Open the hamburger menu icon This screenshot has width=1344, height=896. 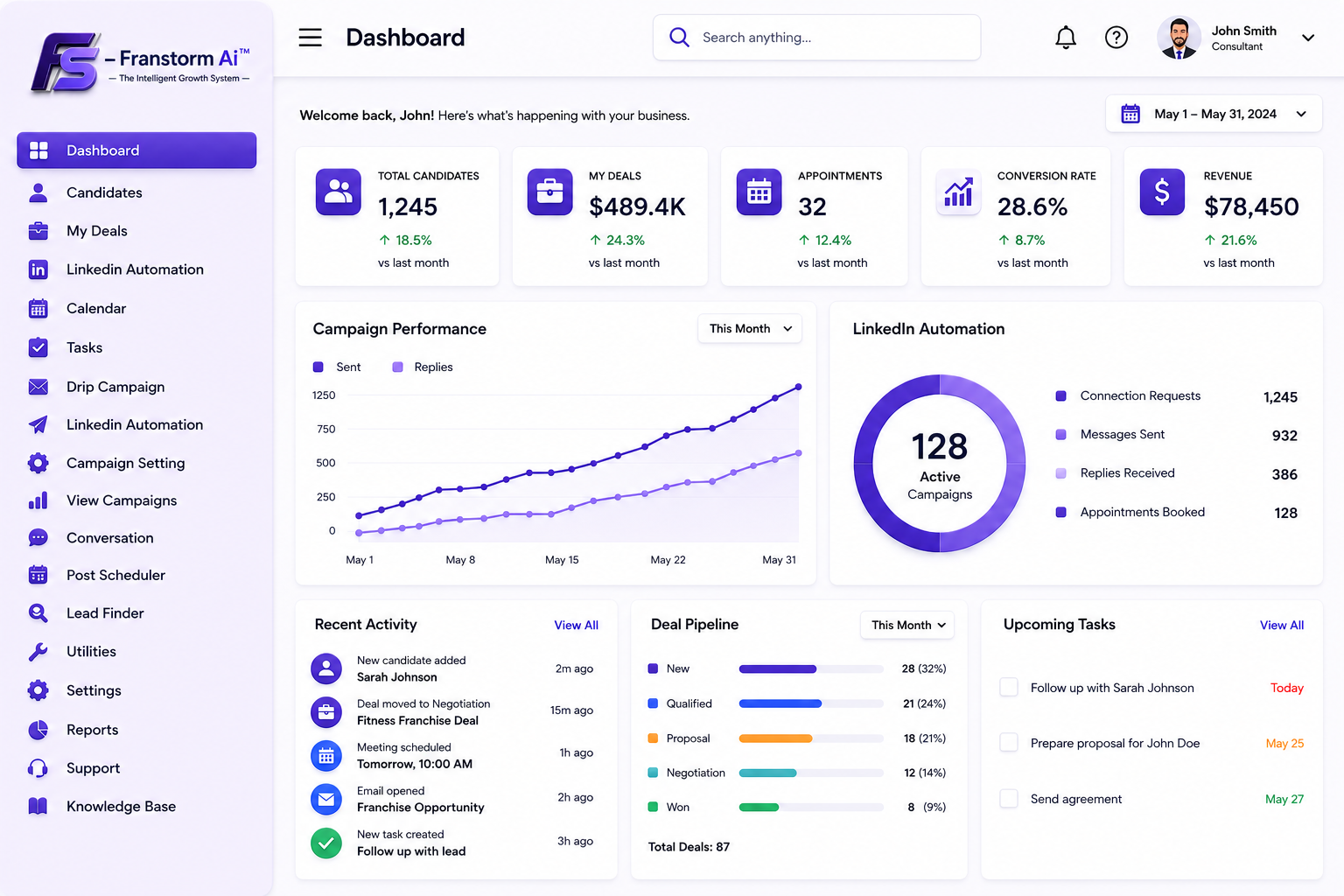pyautogui.click(x=310, y=38)
